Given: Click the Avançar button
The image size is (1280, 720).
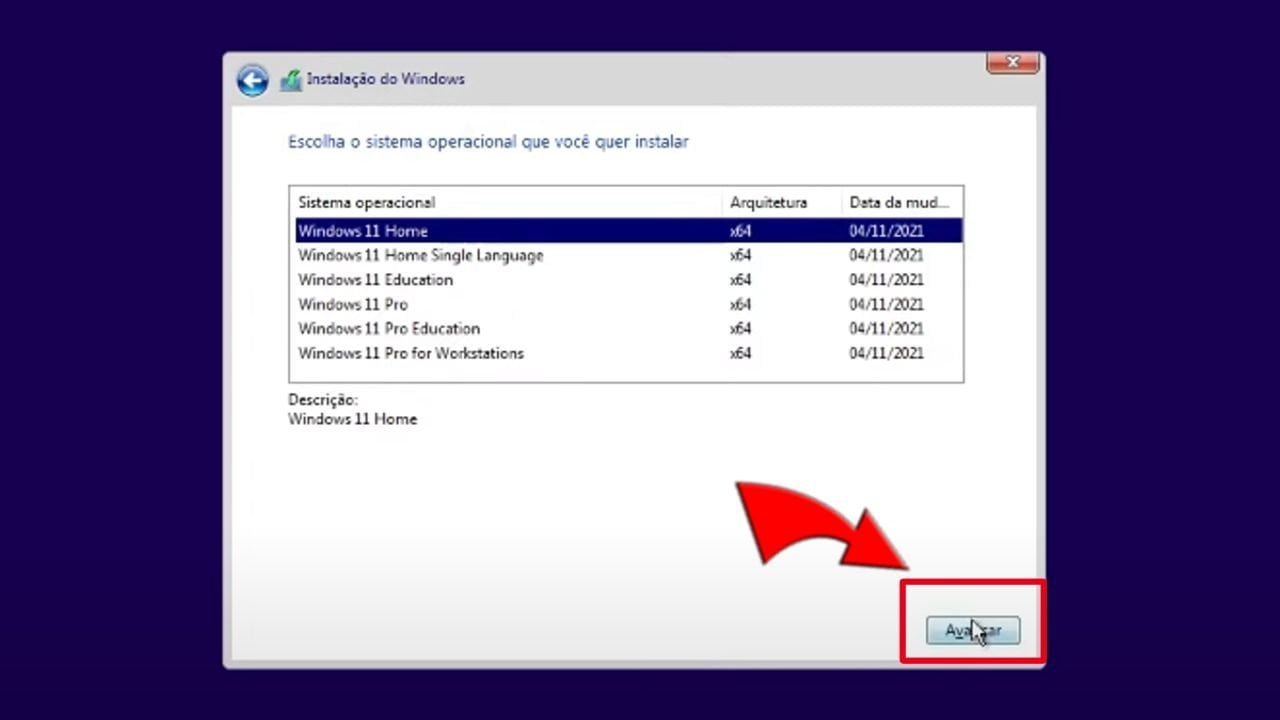Looking at the screenshot, I should [x=973, y=631].
